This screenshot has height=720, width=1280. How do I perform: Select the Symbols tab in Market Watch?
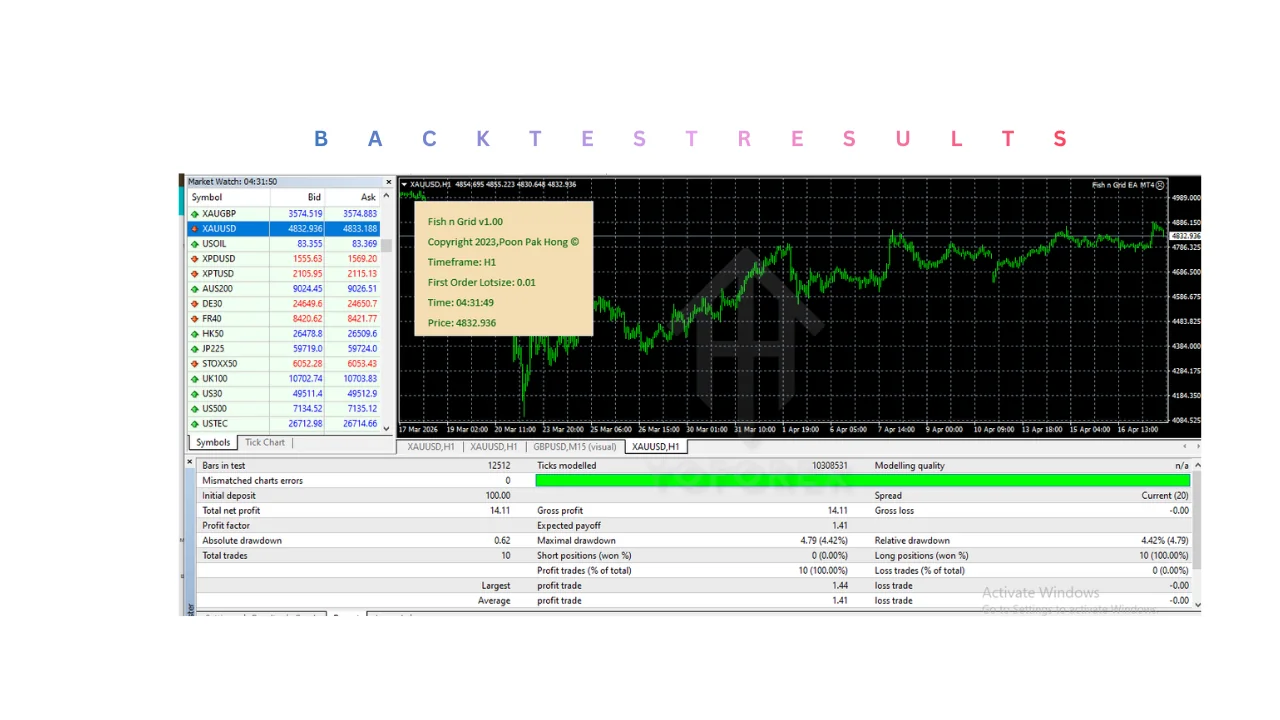coord(213,443)
